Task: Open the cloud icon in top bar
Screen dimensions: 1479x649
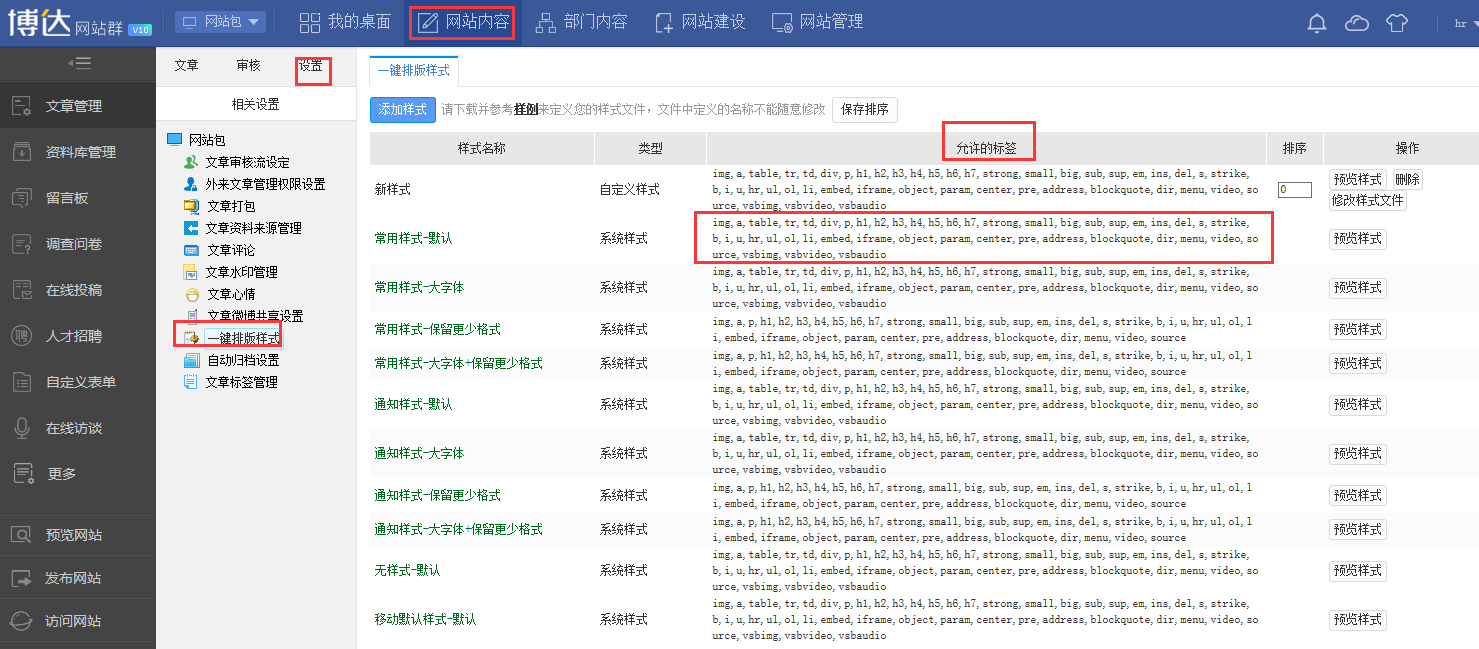Action: (x=1357, y=23)
